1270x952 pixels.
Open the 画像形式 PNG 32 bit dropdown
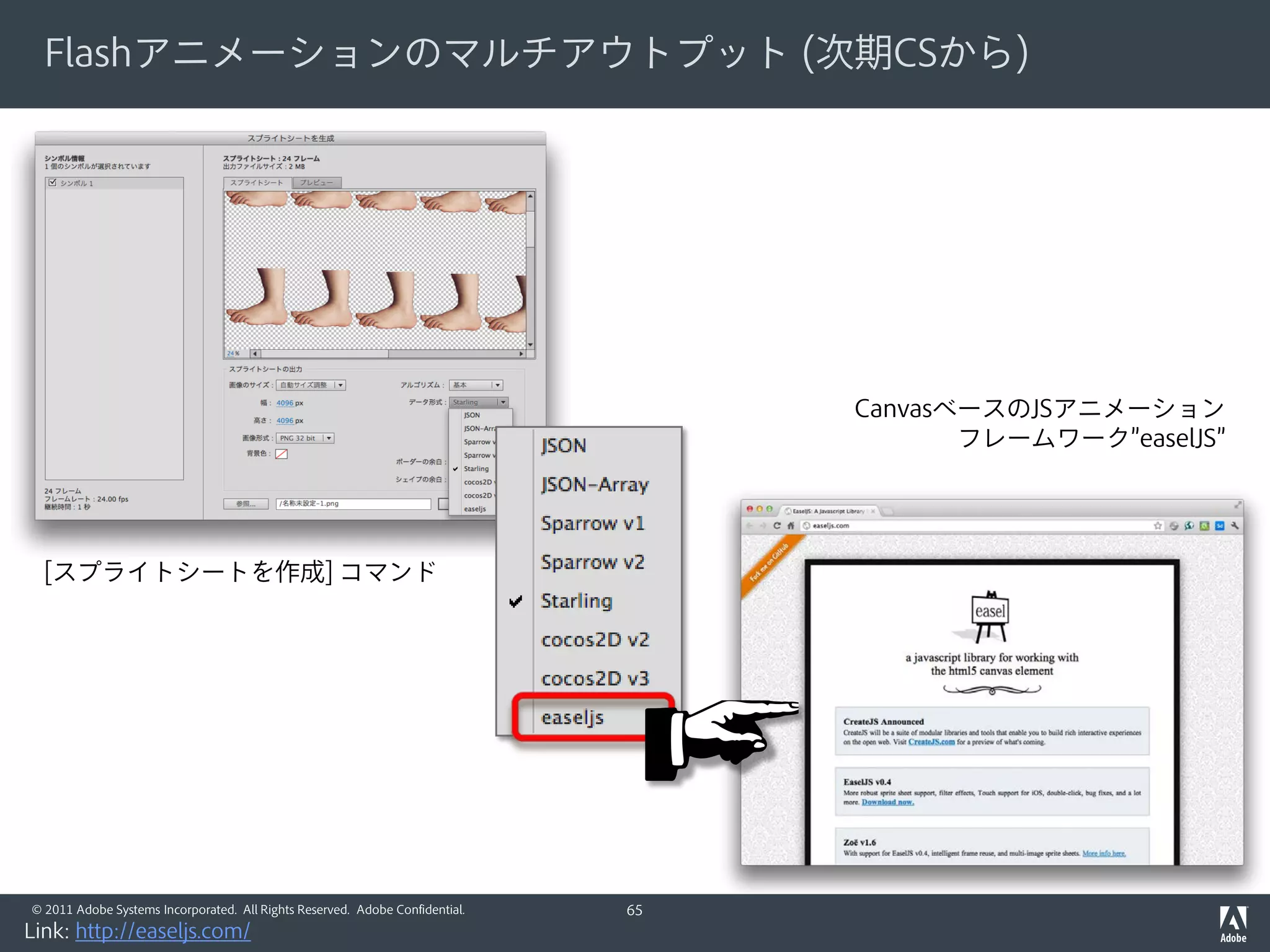click(305, 438)
